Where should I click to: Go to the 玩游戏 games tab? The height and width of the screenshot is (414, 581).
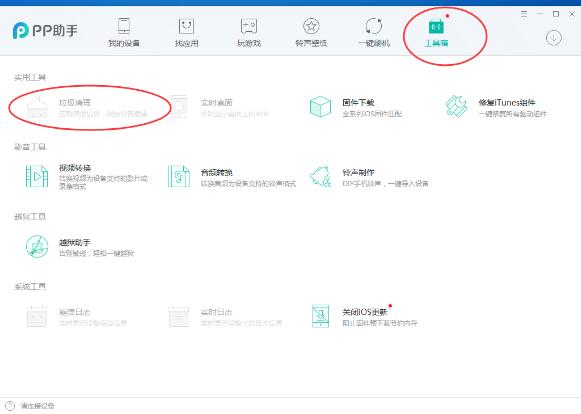pyautogui.click(x=249, y=33)
